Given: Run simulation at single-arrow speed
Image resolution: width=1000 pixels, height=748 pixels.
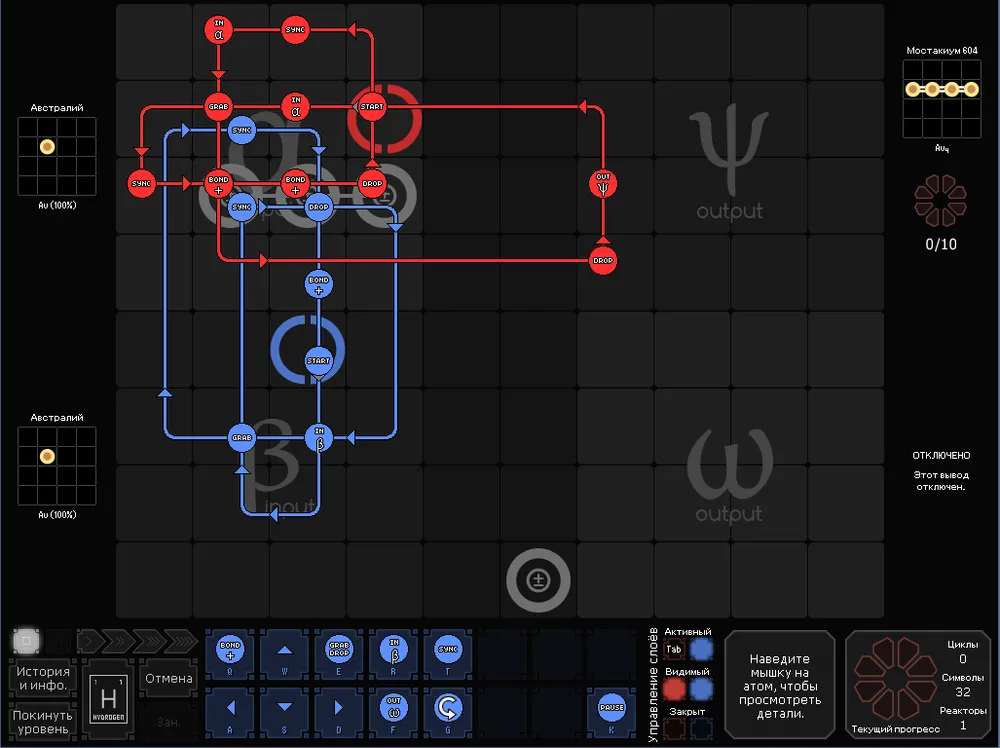Looking at the screenshot, I should pyautogui.click(x=90, y=641).
